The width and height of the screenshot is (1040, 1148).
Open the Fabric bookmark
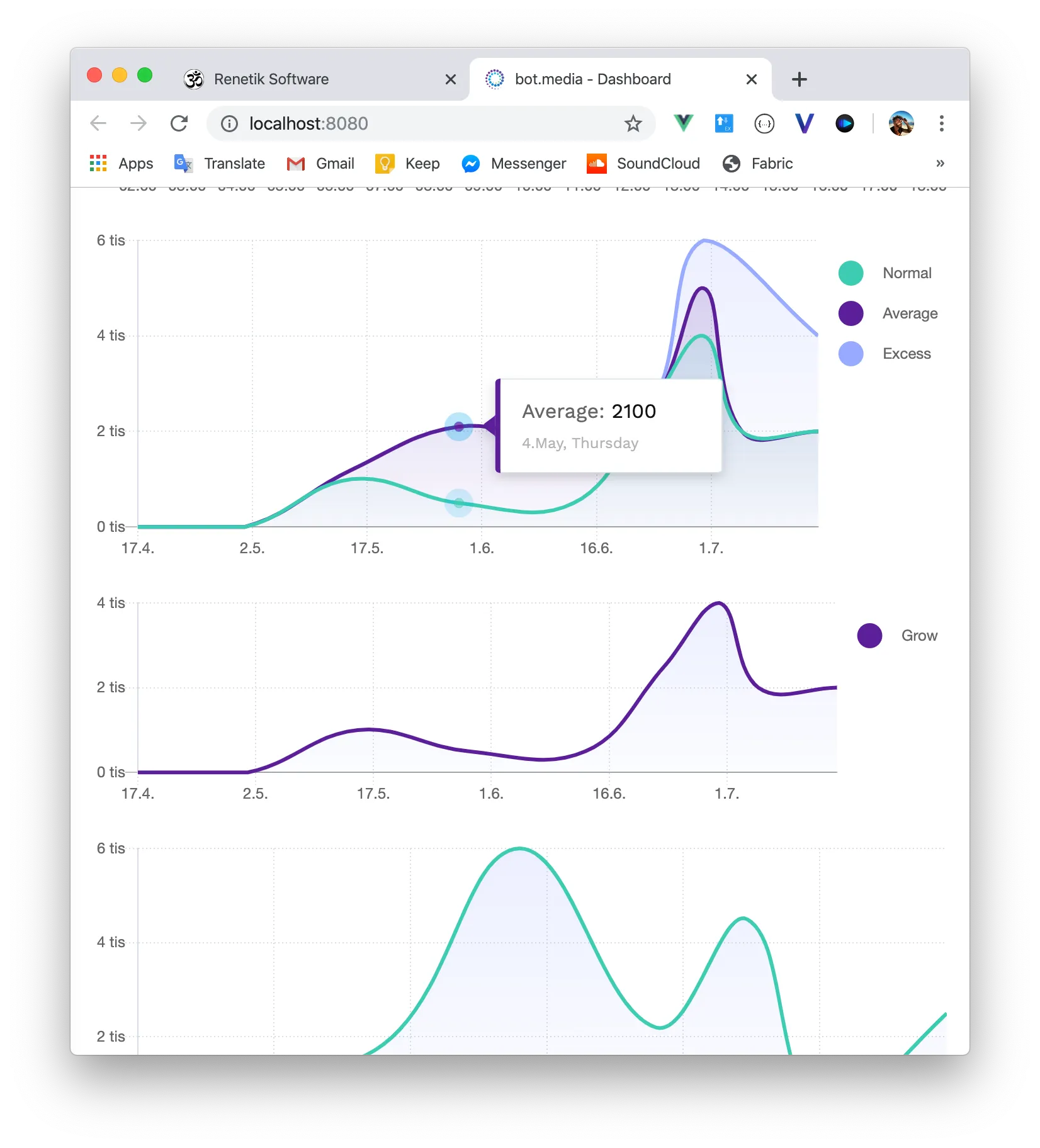pyautogui.click(x=758, y=164)
